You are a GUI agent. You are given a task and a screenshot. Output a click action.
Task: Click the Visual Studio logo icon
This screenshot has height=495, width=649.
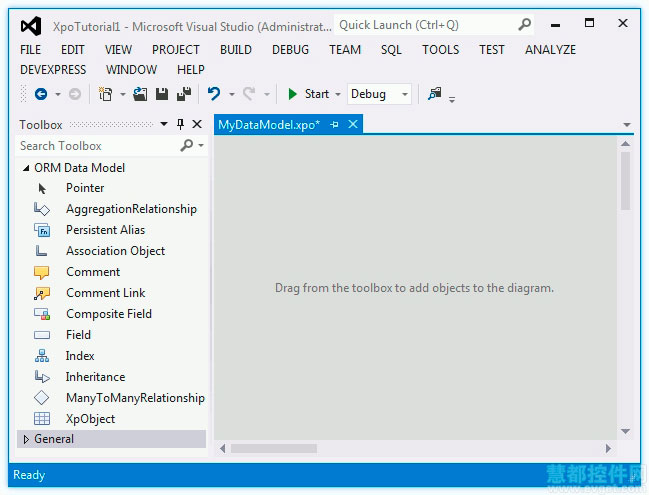point(31,26)
